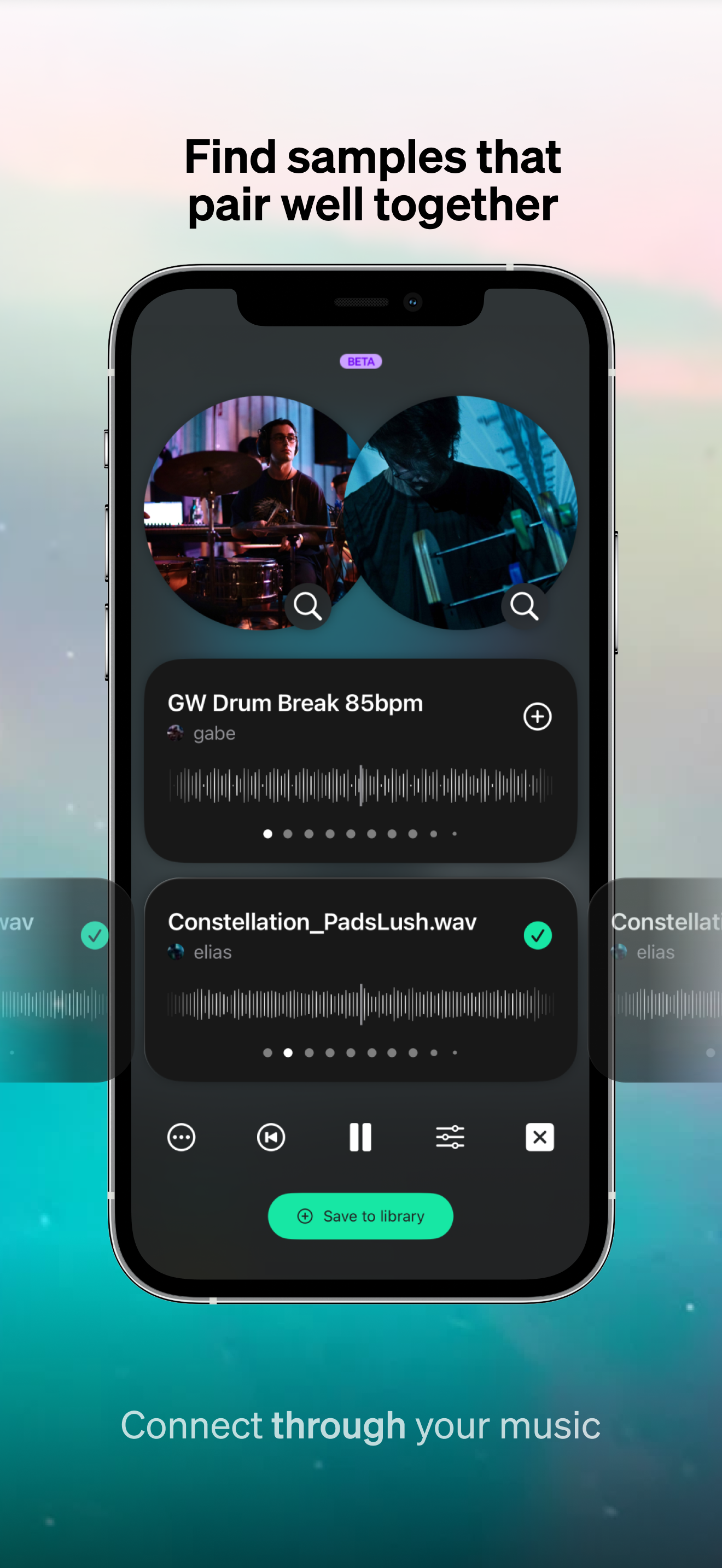The image size is (722, 1568).
Task: Search samples from the drummer profile photo
Action: (x=308, y=606)
